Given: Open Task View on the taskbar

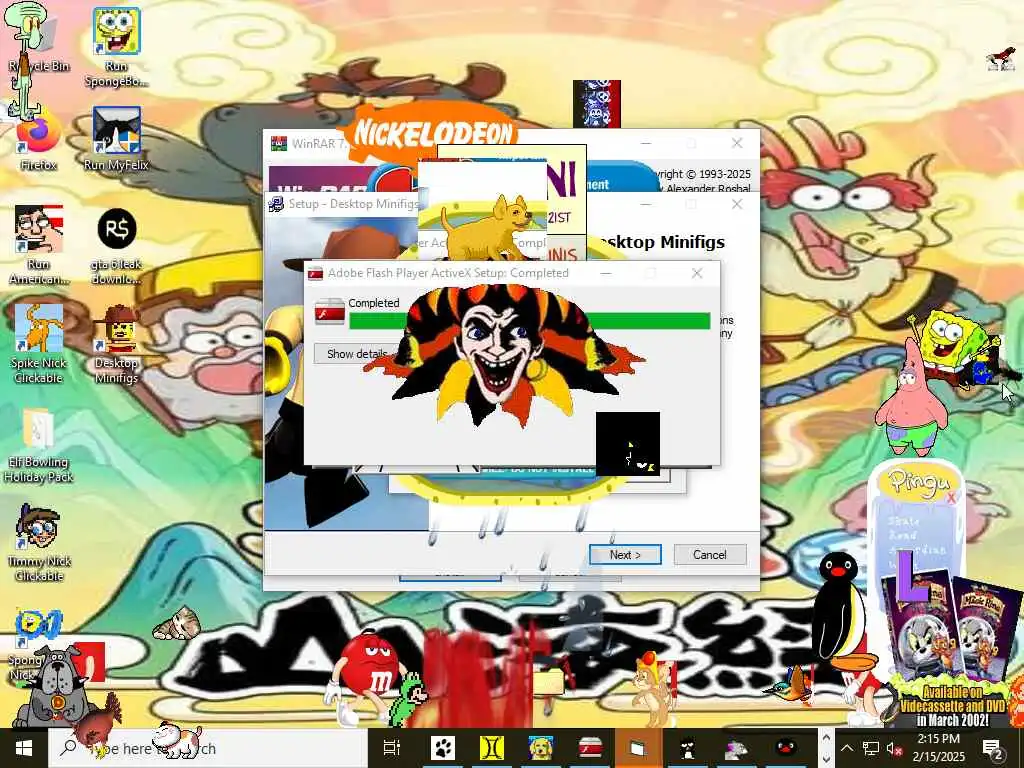Looking at the screenshot, I should 391,748.
